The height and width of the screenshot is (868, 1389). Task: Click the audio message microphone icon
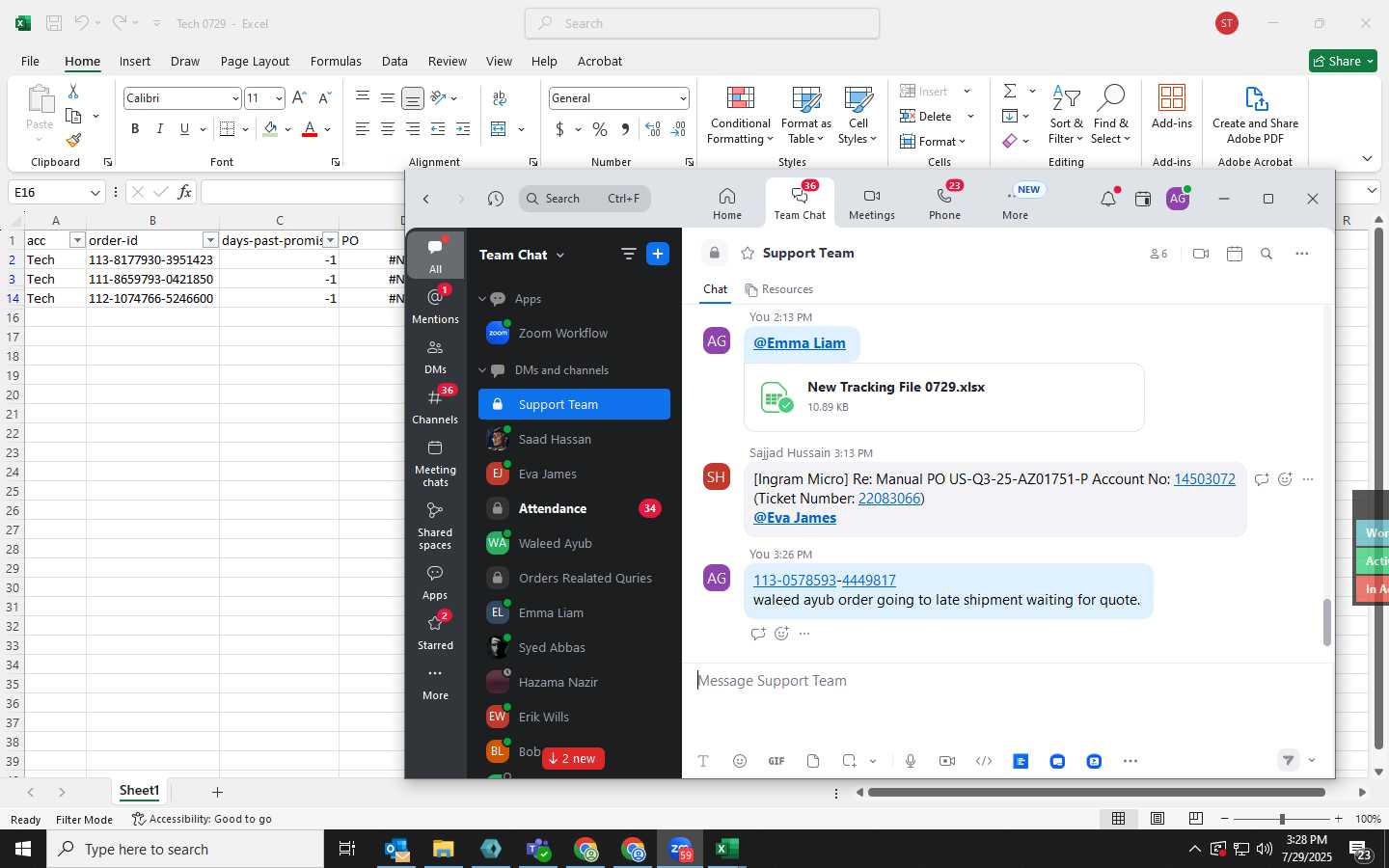[910, 761]
